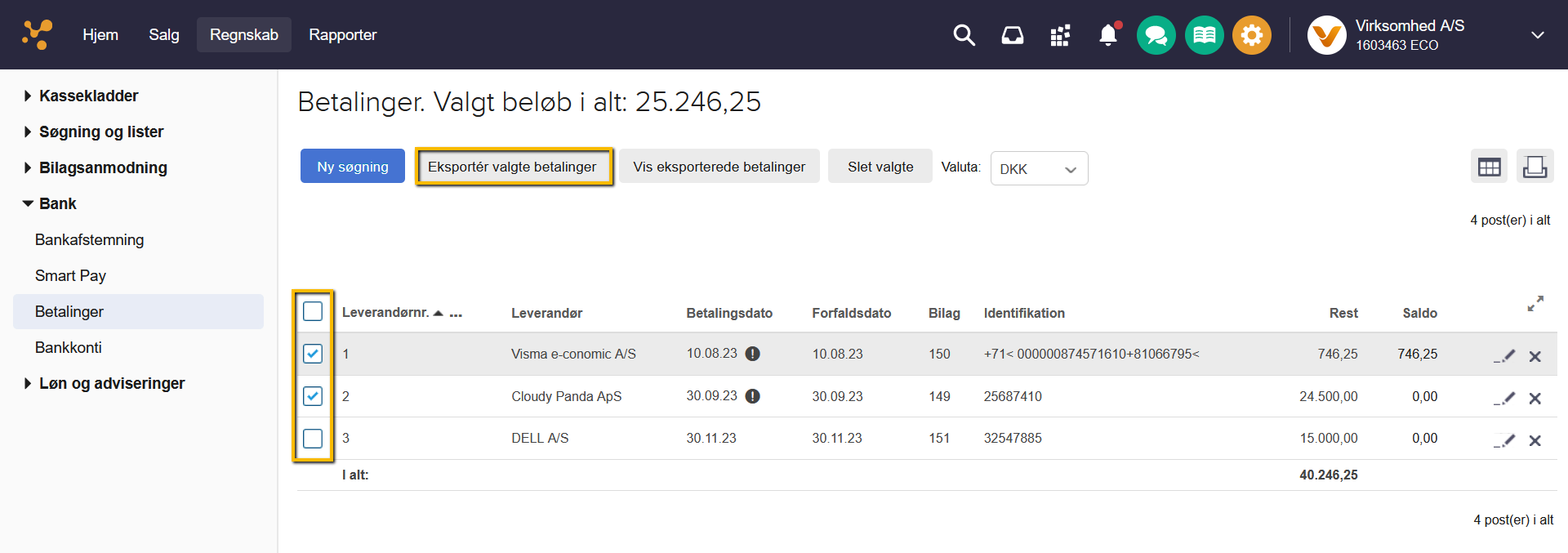Viewport: 1568px width, 553px height.
Task: Click the Ny søgning button
Action: pos(352,167)
